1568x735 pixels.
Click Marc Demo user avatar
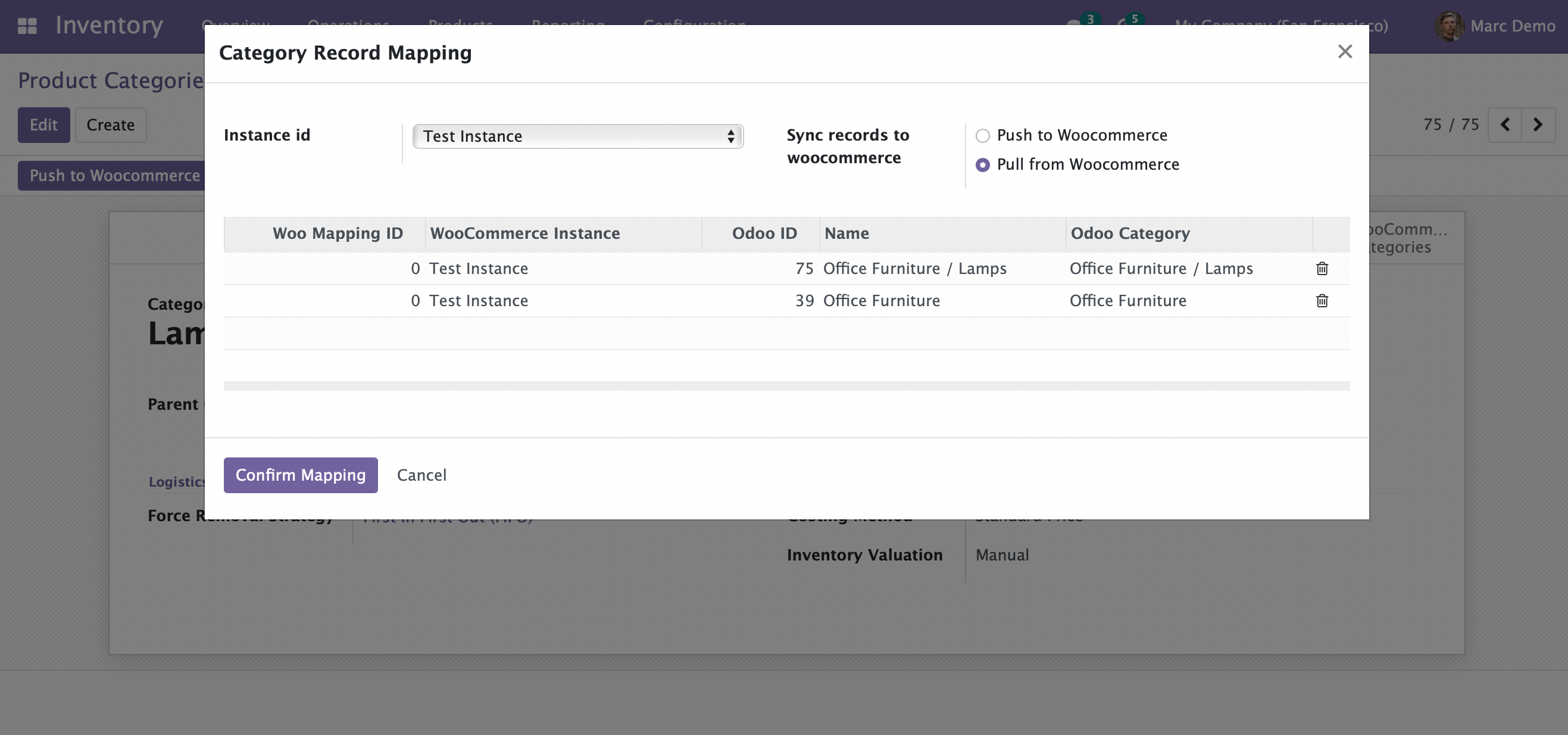pos(1449,26)
